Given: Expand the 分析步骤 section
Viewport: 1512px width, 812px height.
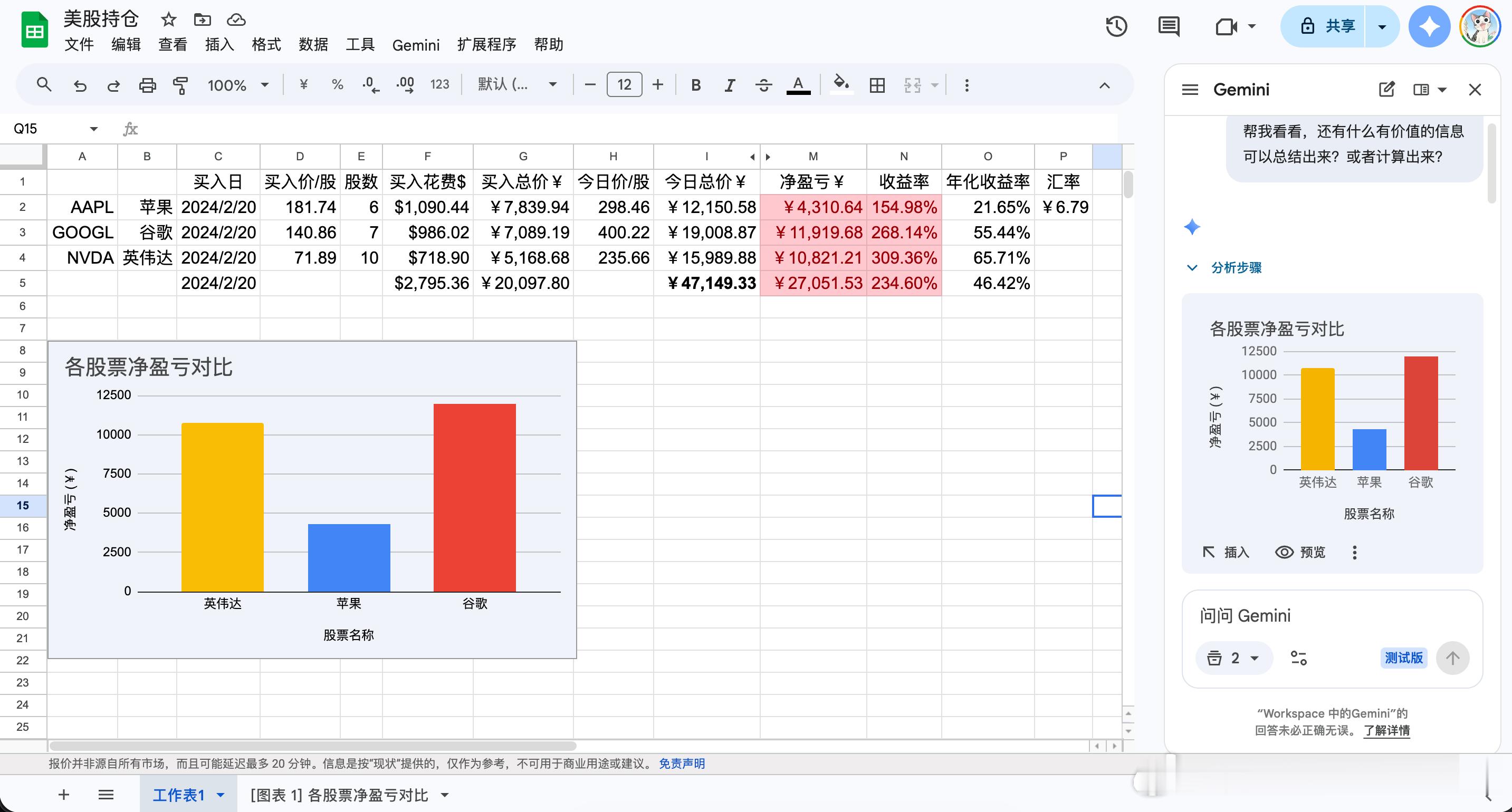Looking at the screenshot, I should [x=1224, y=267].
